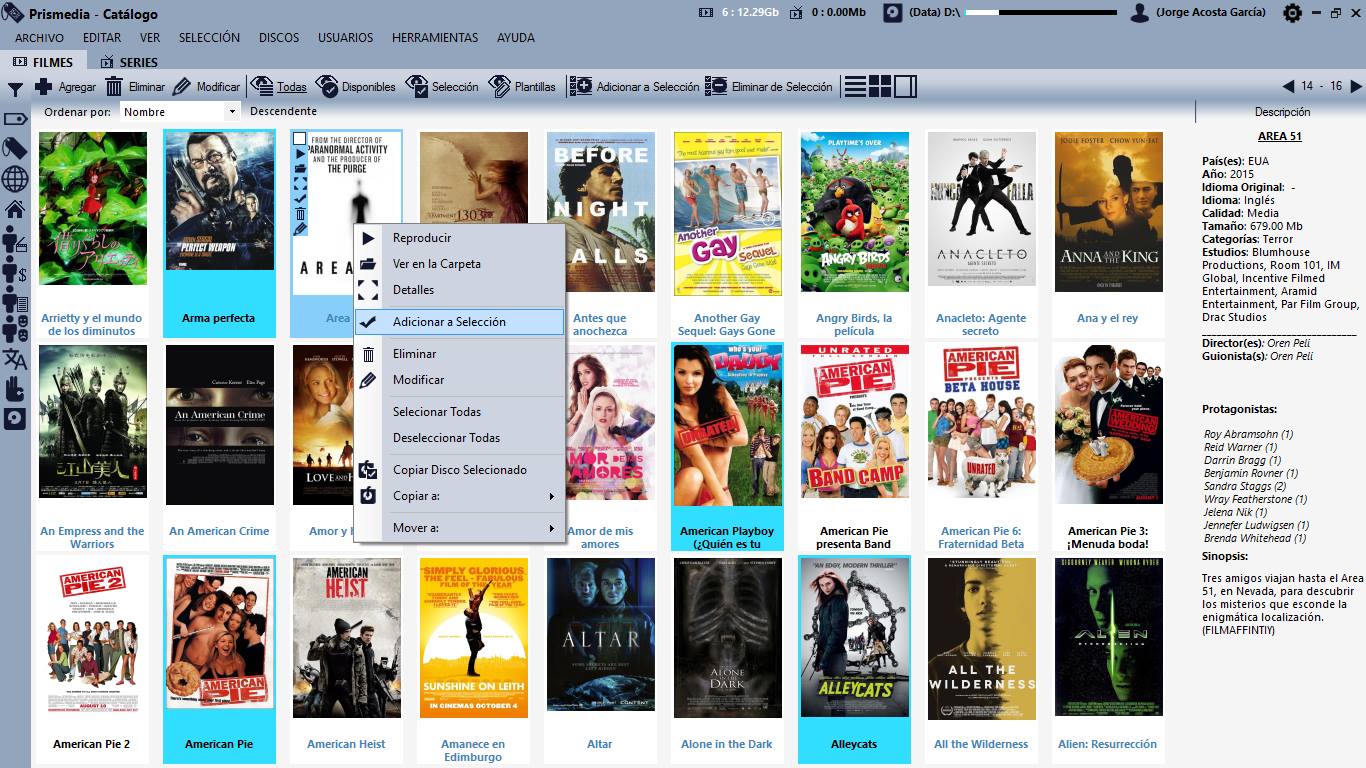Toggle the Disponibles filter
Image resolution: width=1366 pixels, height=768 pixels.
coord(356,87)
